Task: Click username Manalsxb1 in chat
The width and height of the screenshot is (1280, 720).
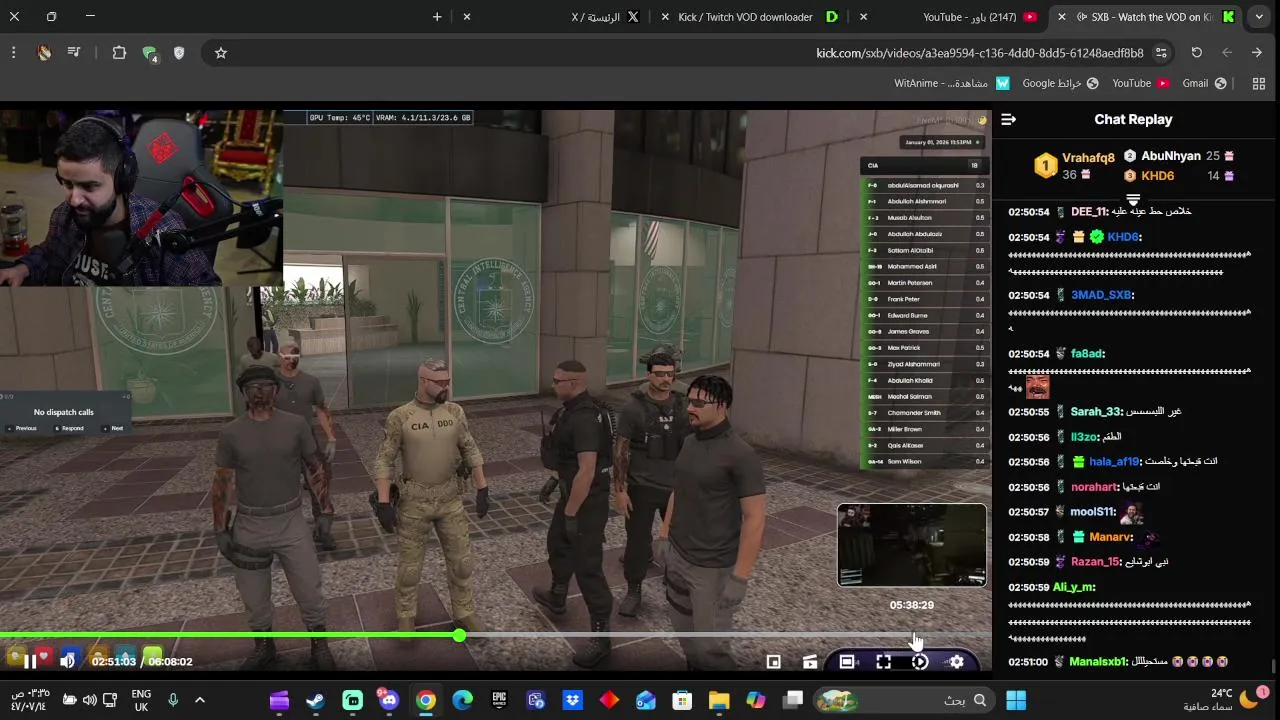Action: tap(1098, 662)
